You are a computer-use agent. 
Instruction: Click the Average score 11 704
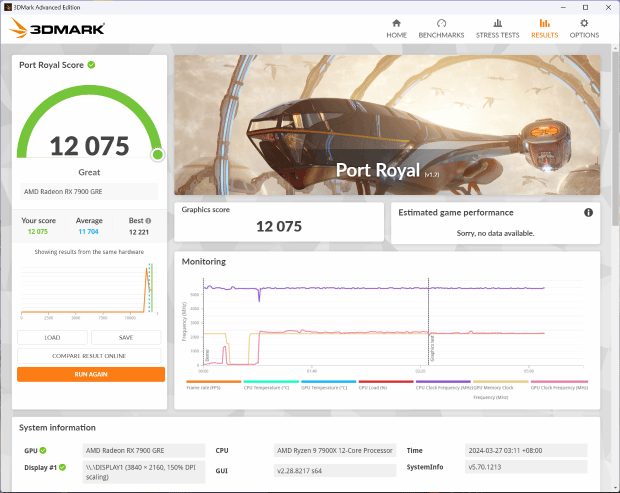pos(89,232)
